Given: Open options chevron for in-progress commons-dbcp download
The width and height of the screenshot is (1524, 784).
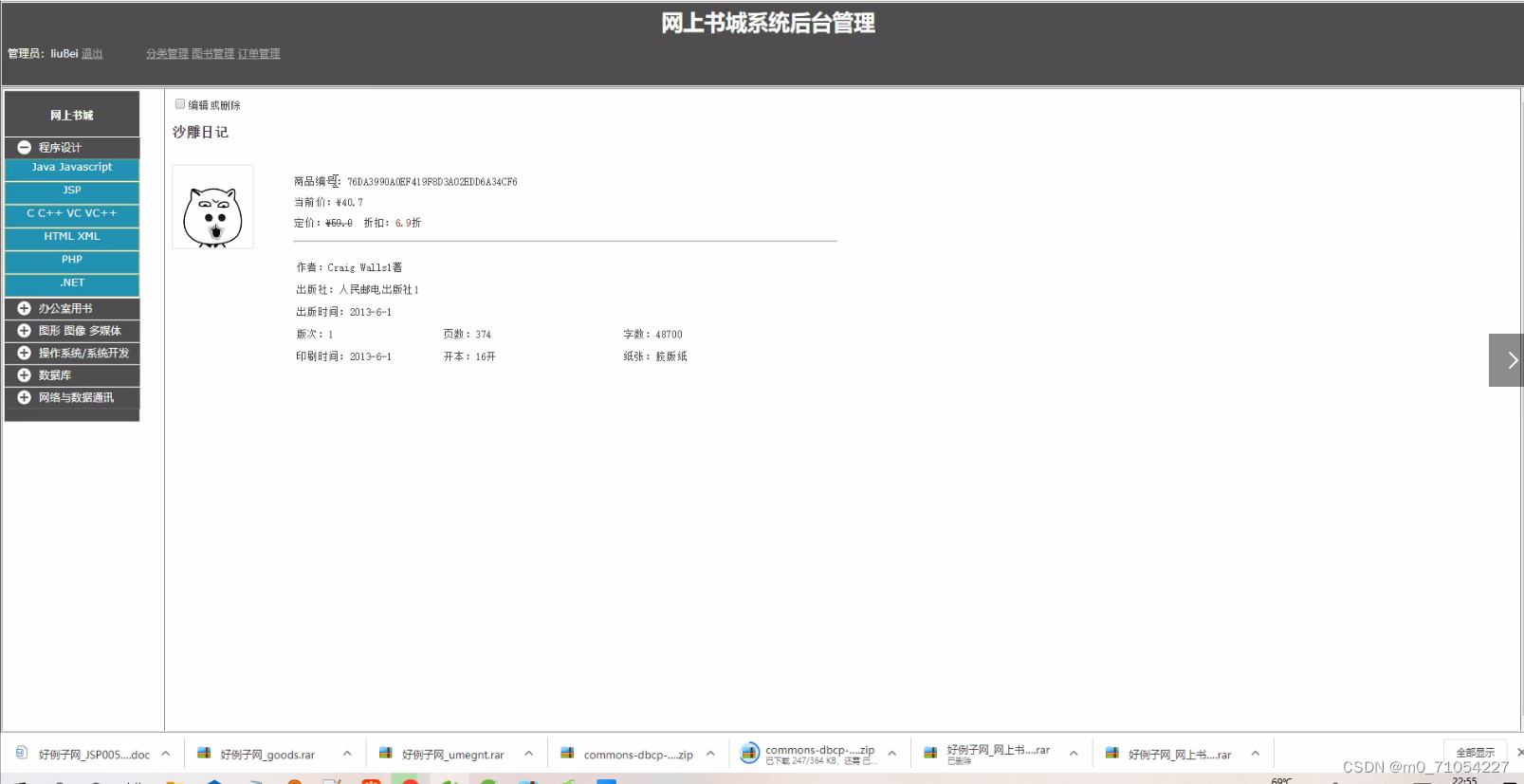Looking at the screenshot, I should [892, 754].
